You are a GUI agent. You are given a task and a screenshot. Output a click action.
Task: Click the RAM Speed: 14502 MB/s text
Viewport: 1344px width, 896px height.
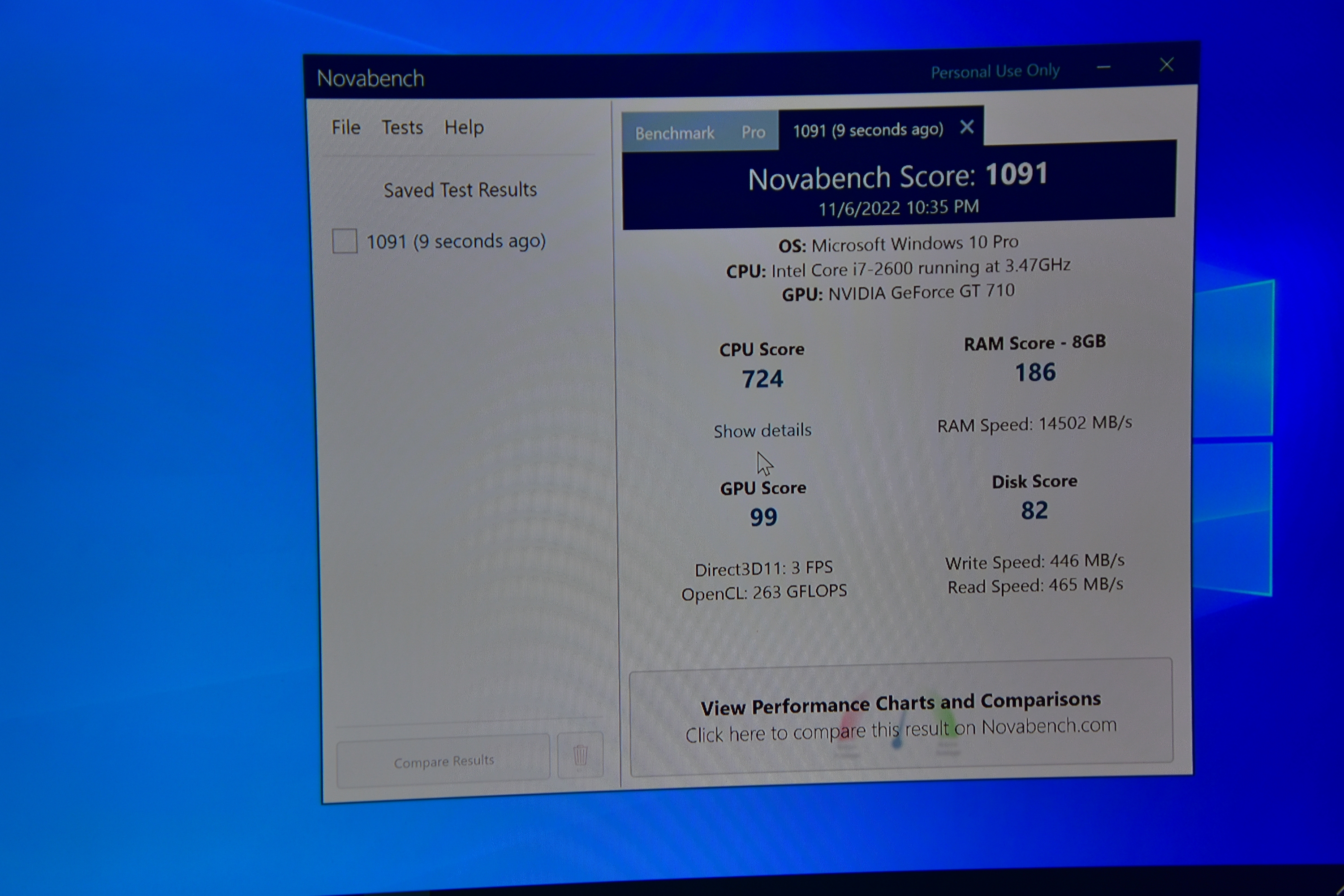point(1034,424)
